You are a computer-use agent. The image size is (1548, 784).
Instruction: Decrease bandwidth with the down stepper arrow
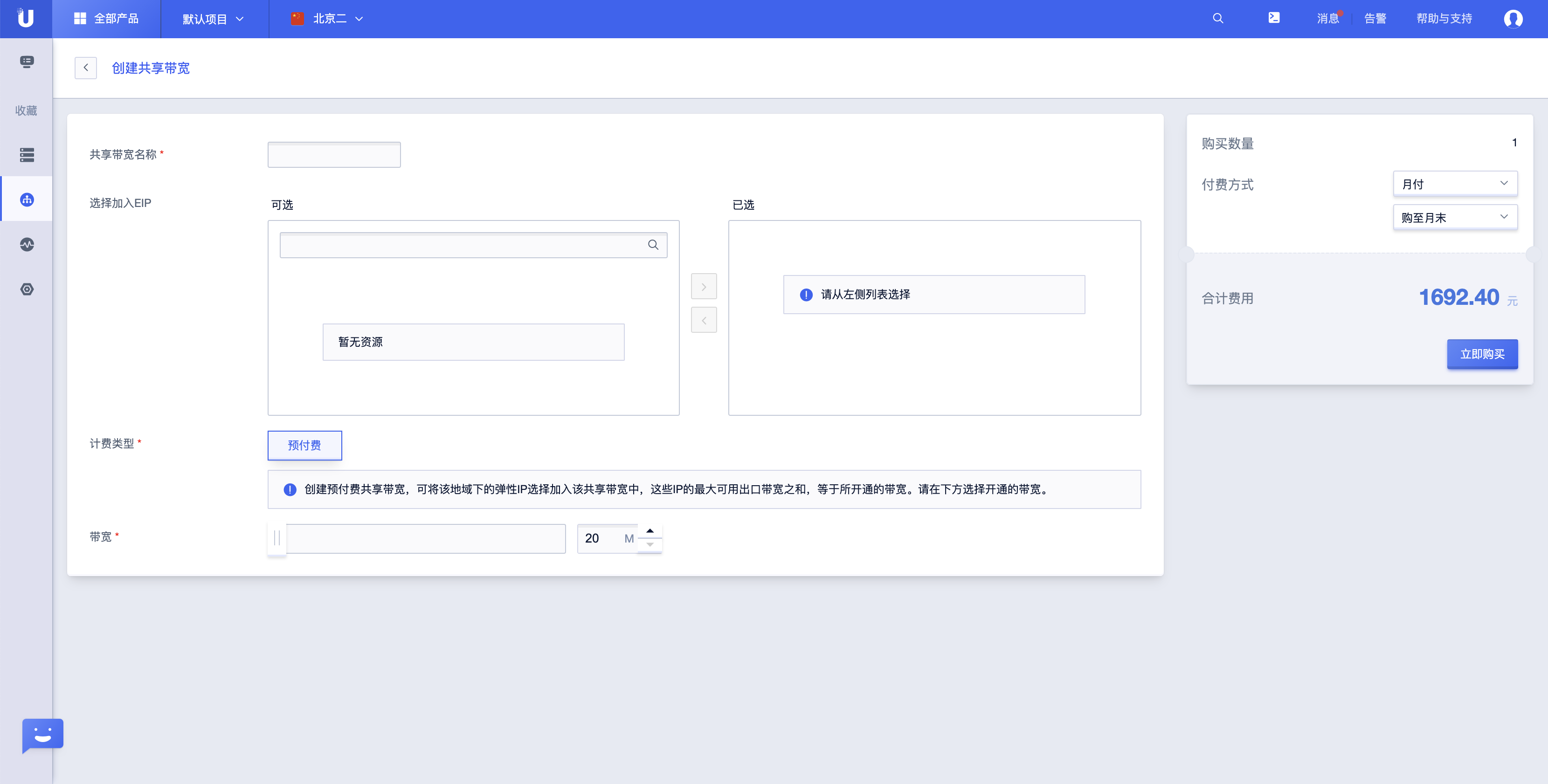coord(650,545)
